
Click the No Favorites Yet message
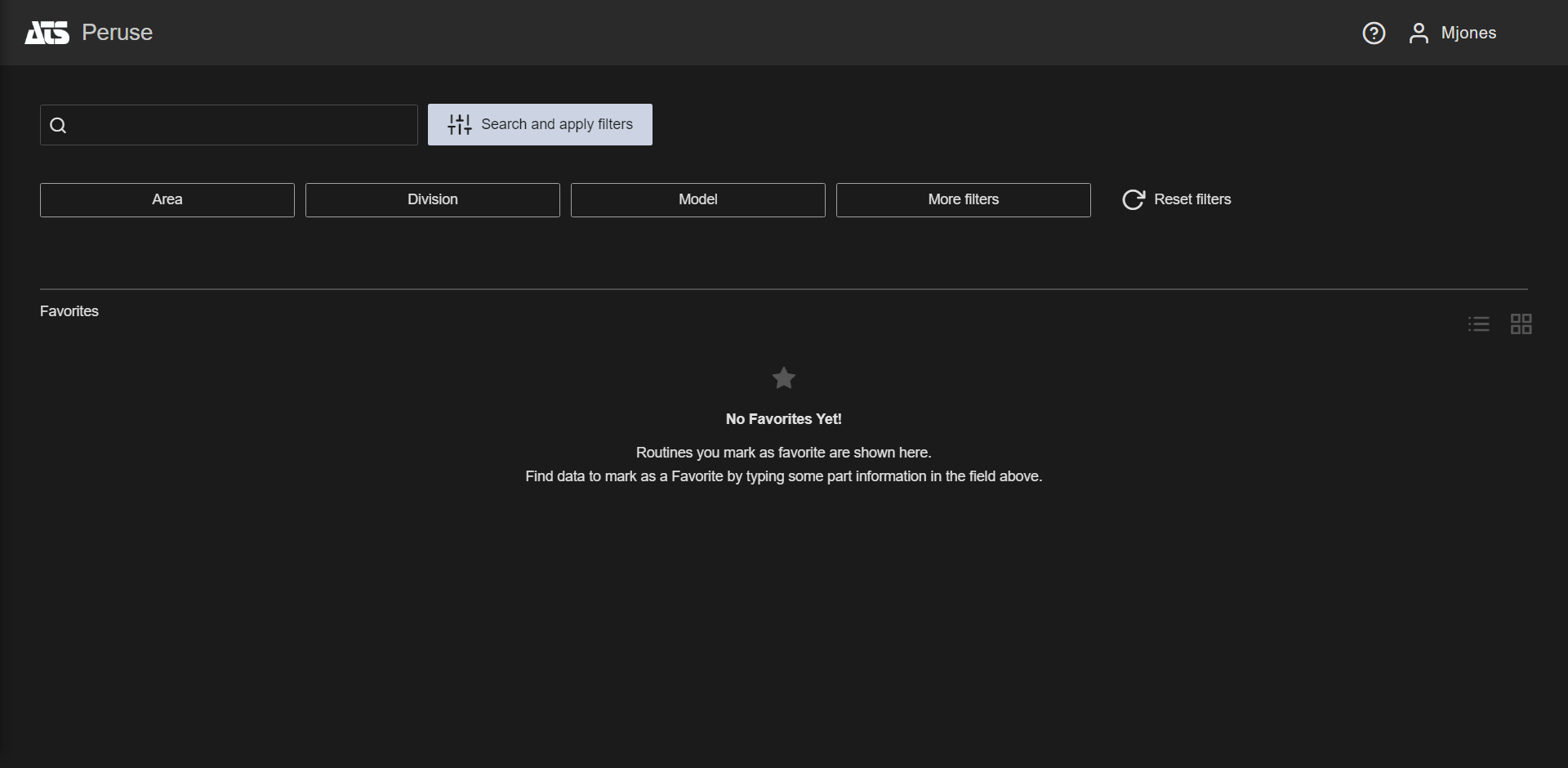coord(783,419)
